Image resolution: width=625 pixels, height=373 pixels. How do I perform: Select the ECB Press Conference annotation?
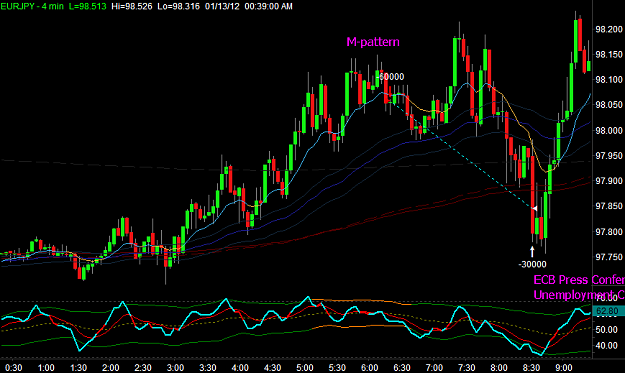pos(579,280)
